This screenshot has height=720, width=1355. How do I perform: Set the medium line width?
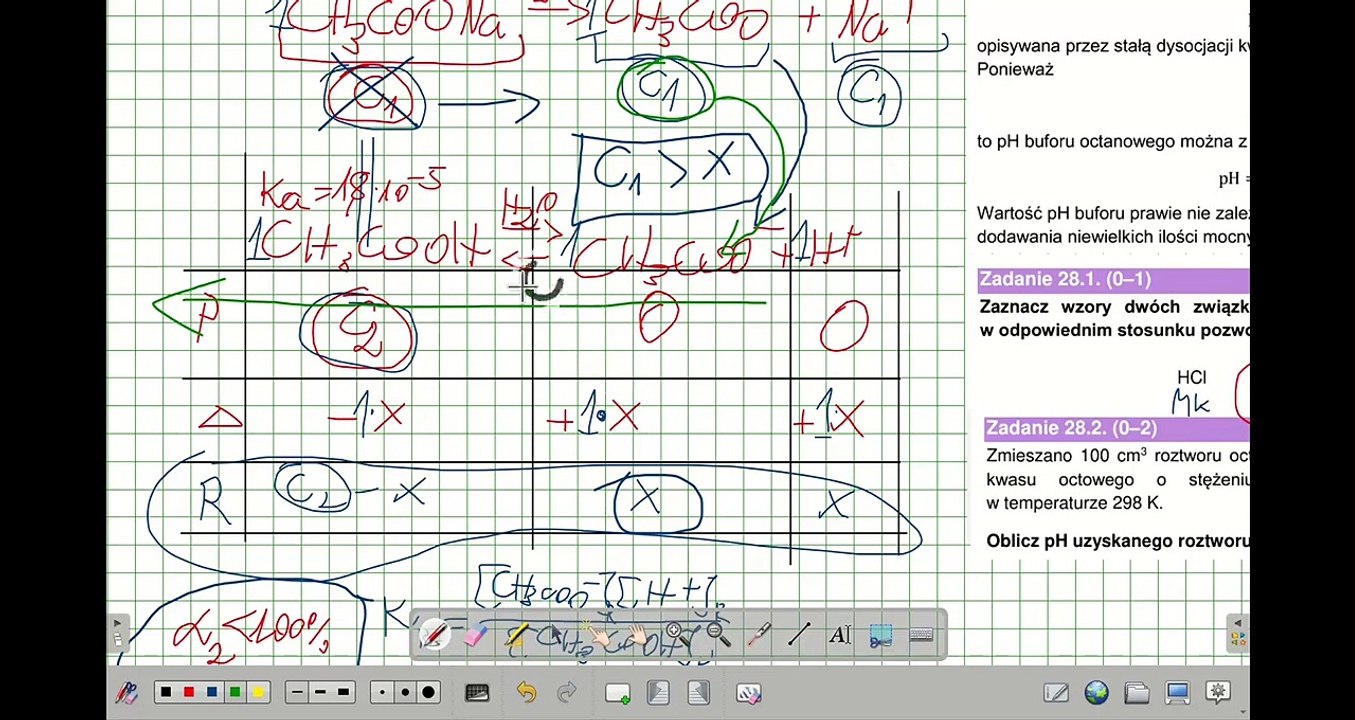coord(320,692)
